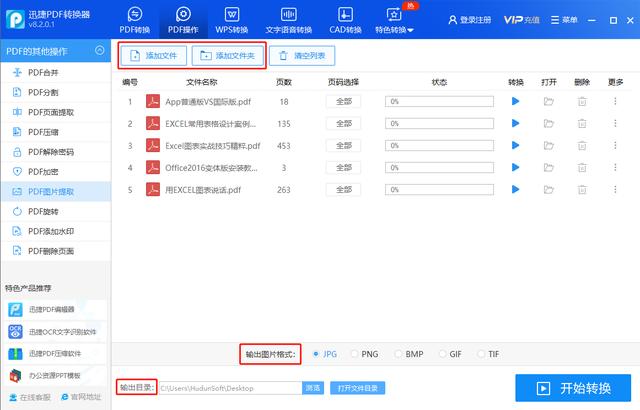This screenshot has width=640, height=410.
Task: Click play icon for Office2016 file row
Action: [516, 167]
